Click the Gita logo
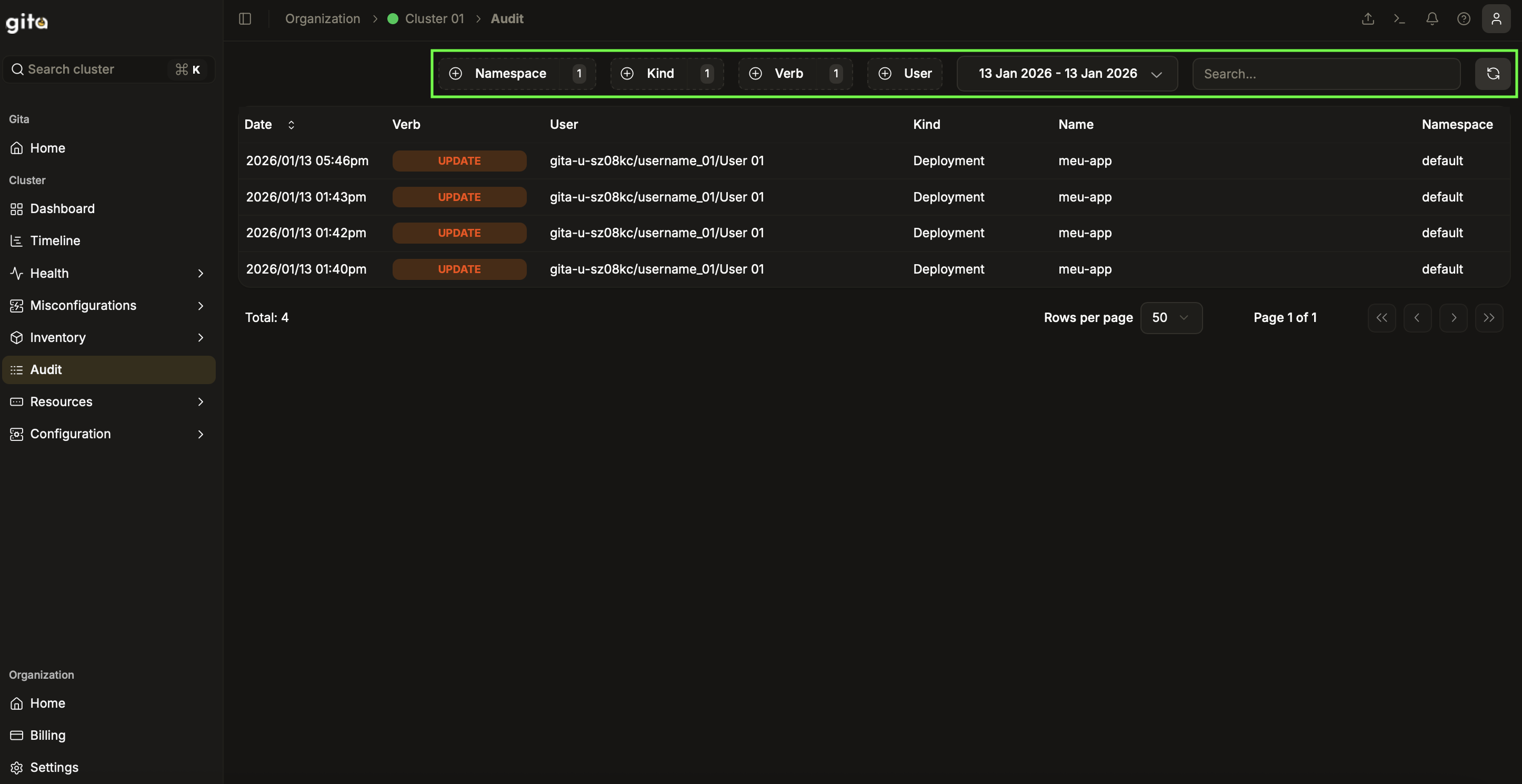Viewport: 1522px width, 784px height. [27, 23]
